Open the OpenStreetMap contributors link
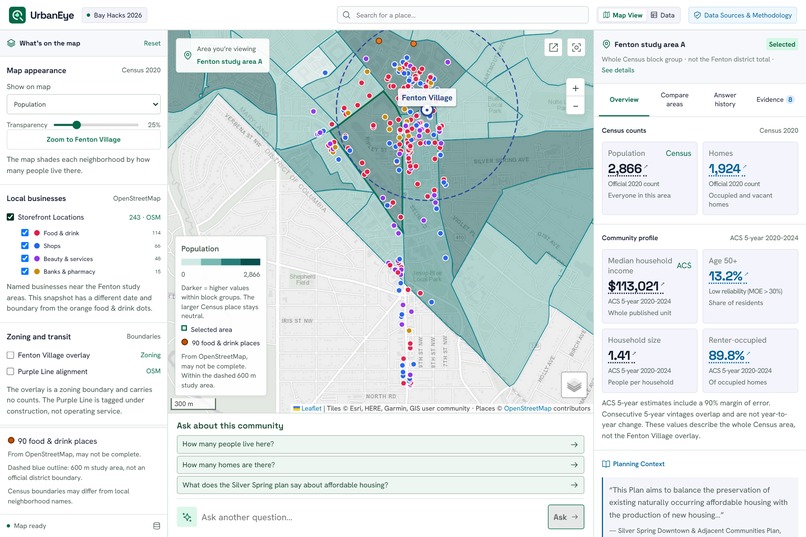This screenshot has width=806, height=537. 527,409
